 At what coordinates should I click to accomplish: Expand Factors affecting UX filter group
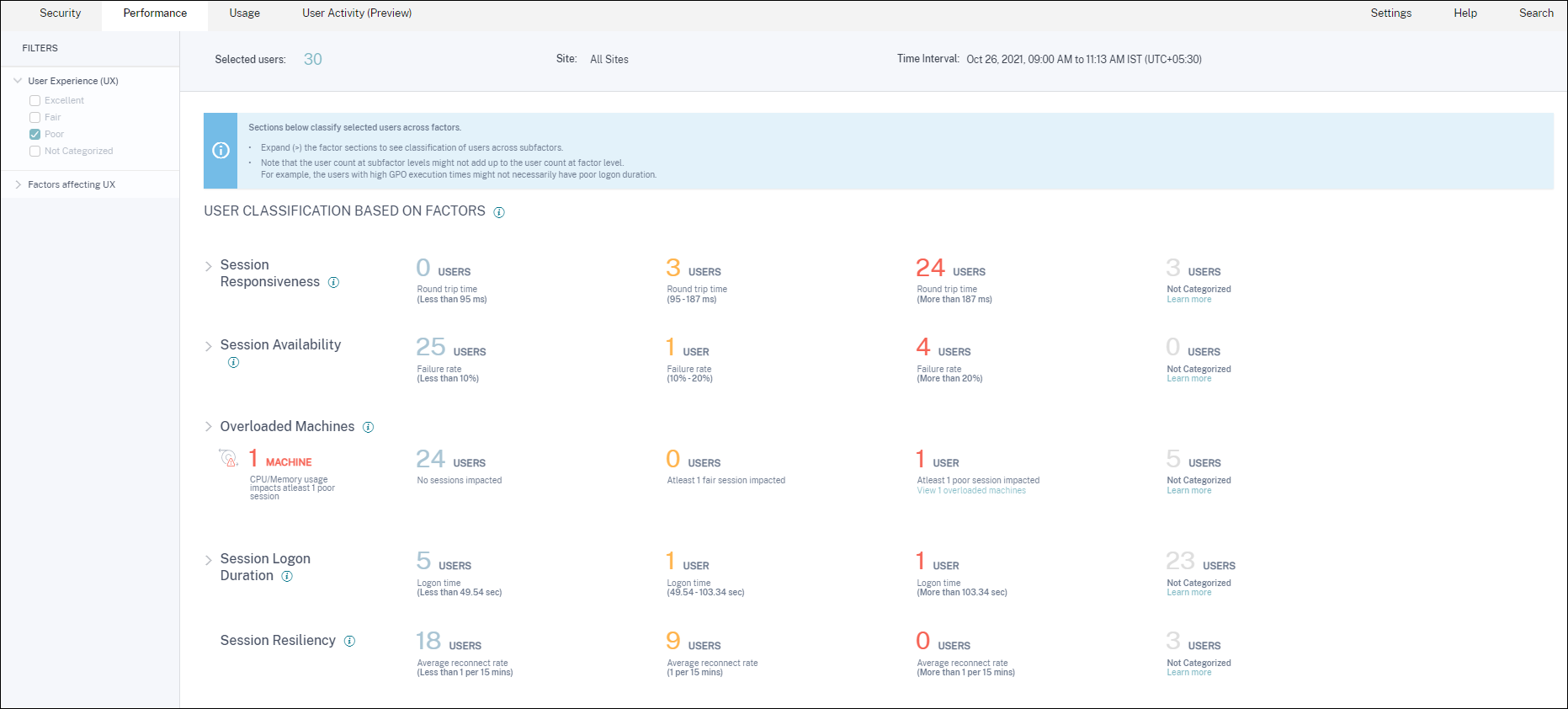[19, 184]
